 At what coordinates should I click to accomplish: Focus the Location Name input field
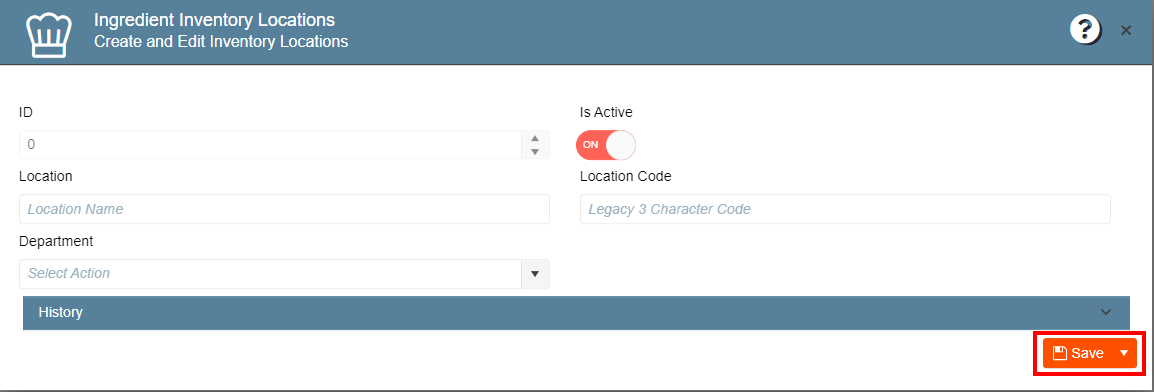(x=284, y=209)
